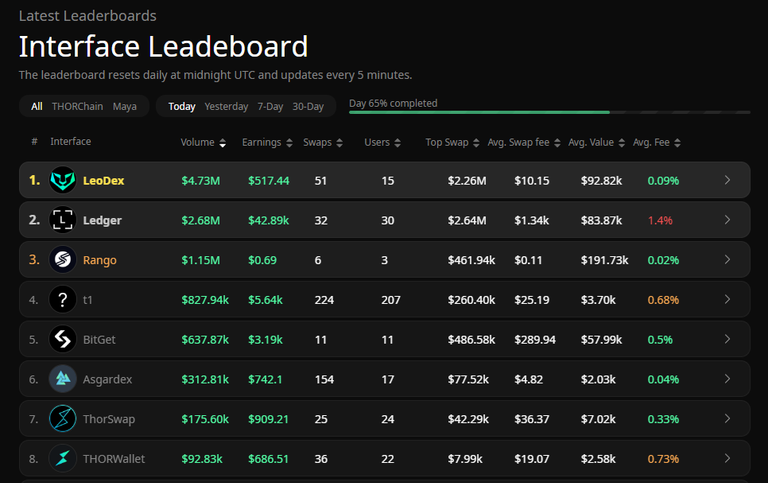Open the Asgardex interface name link
The image size is (768, 483).
pos(107,379)
